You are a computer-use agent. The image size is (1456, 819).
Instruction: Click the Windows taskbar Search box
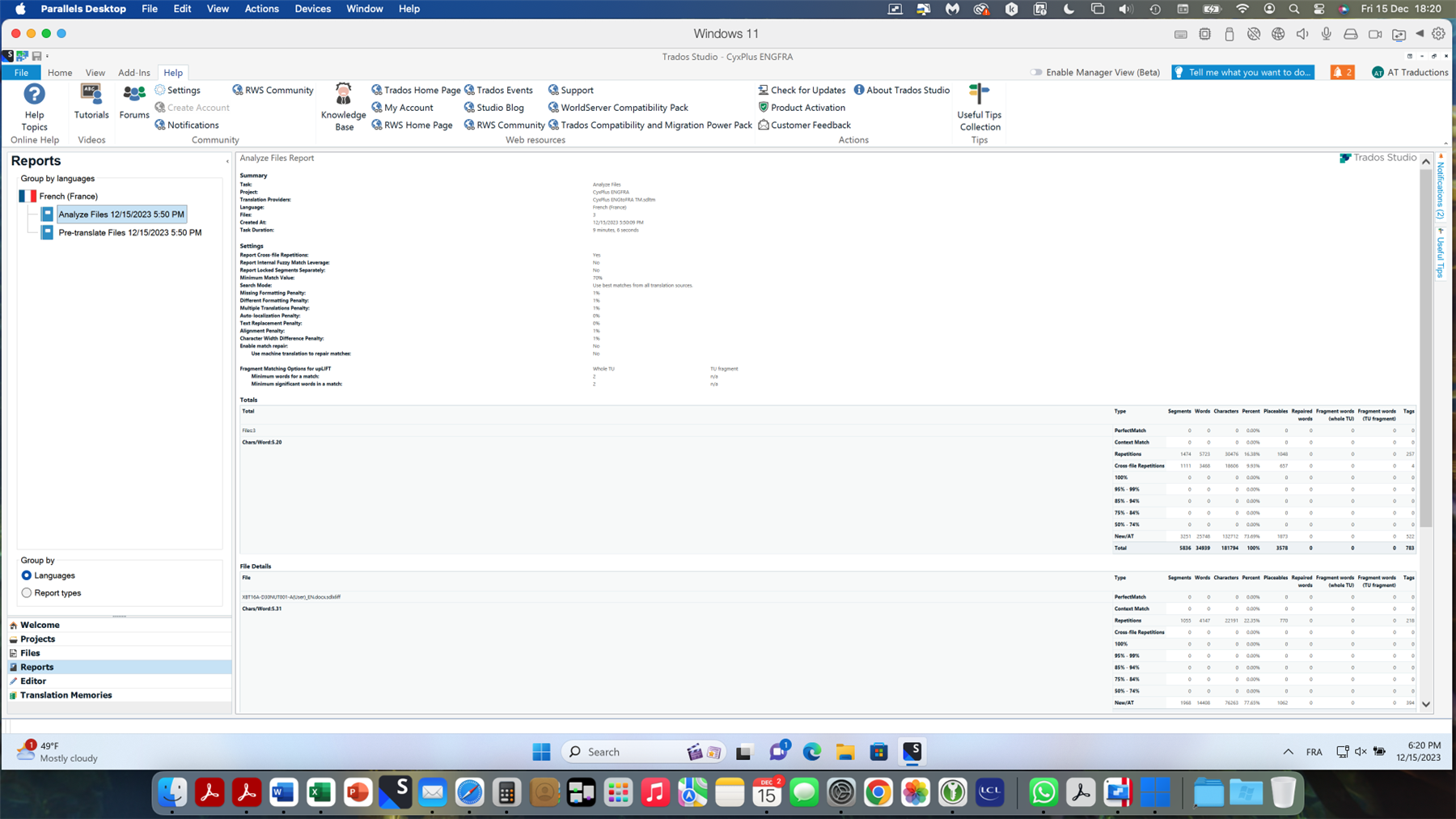(644, 752)
